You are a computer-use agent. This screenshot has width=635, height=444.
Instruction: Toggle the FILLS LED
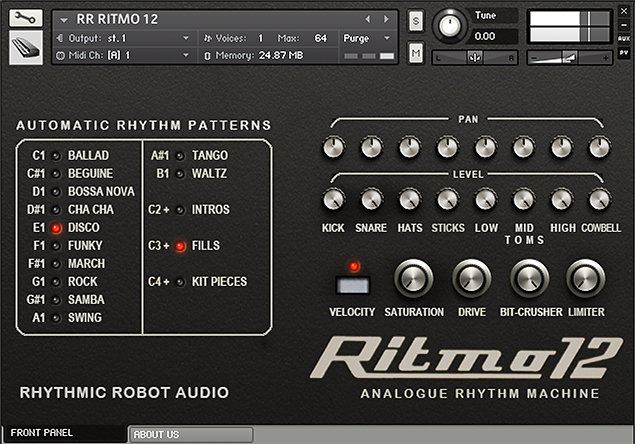[x=180, y=246]
